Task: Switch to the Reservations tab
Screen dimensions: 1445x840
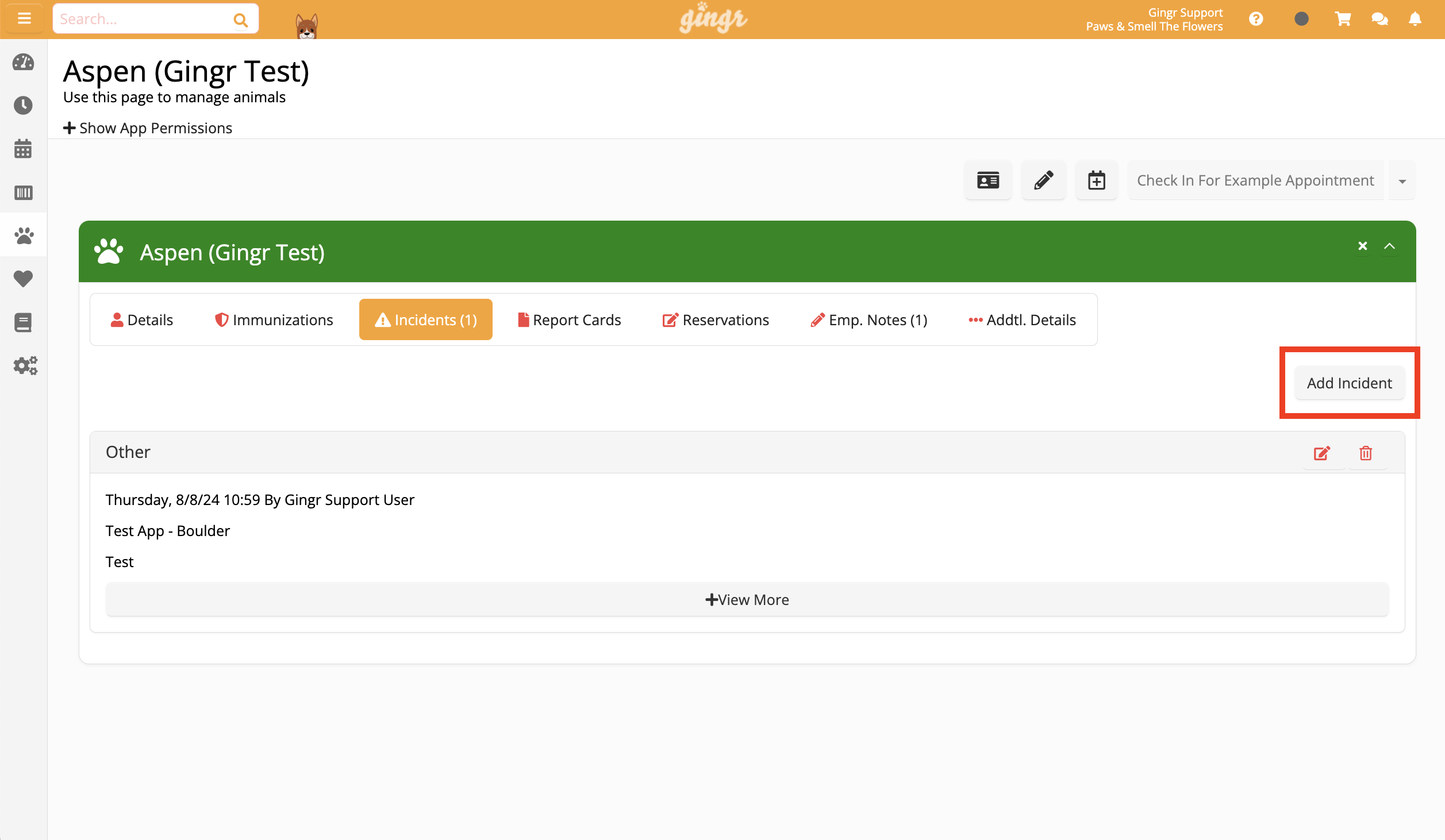Action: [716, 319]
